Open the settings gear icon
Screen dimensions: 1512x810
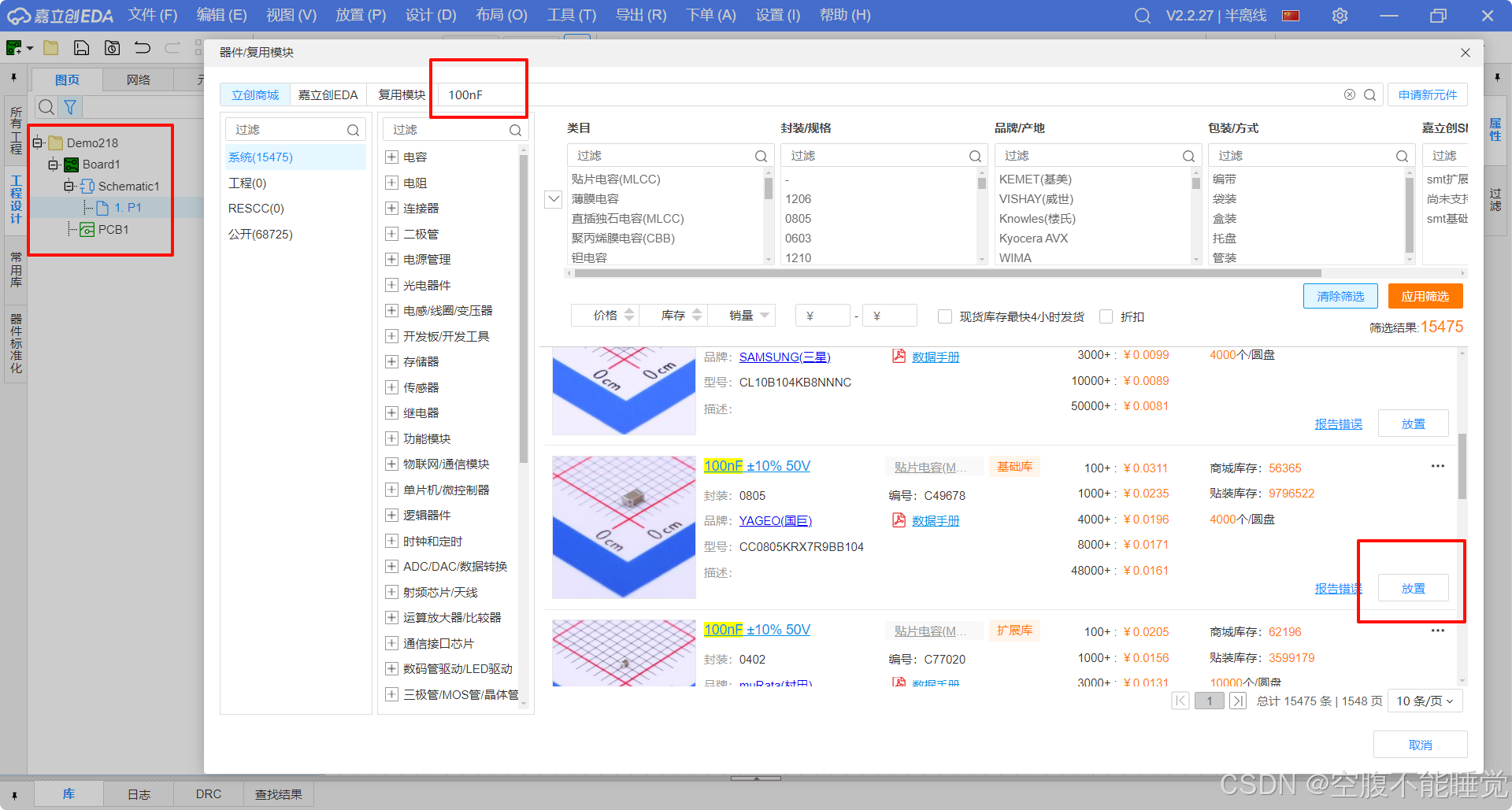(x=1340, y=16)
